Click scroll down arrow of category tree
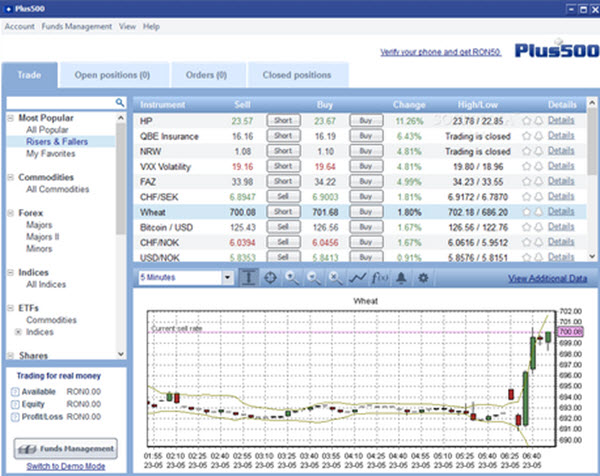The height and width of the screenshot is (476, 600). click(x=121, y=354)
